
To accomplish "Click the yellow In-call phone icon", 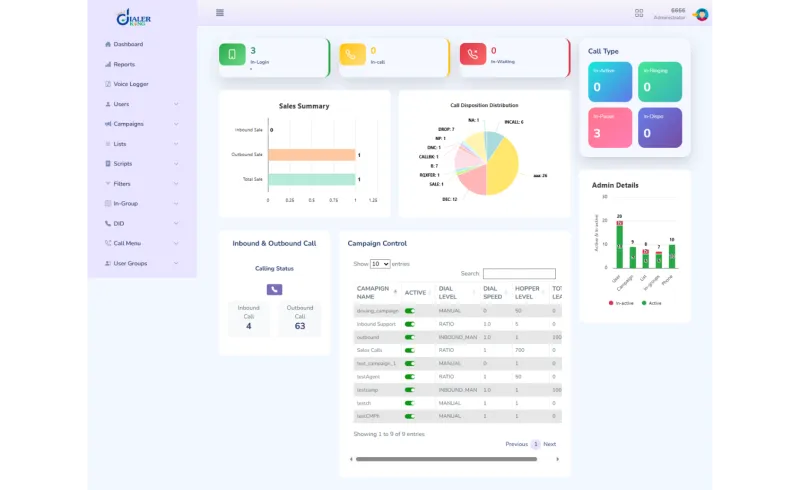I will tap(353, 54).
